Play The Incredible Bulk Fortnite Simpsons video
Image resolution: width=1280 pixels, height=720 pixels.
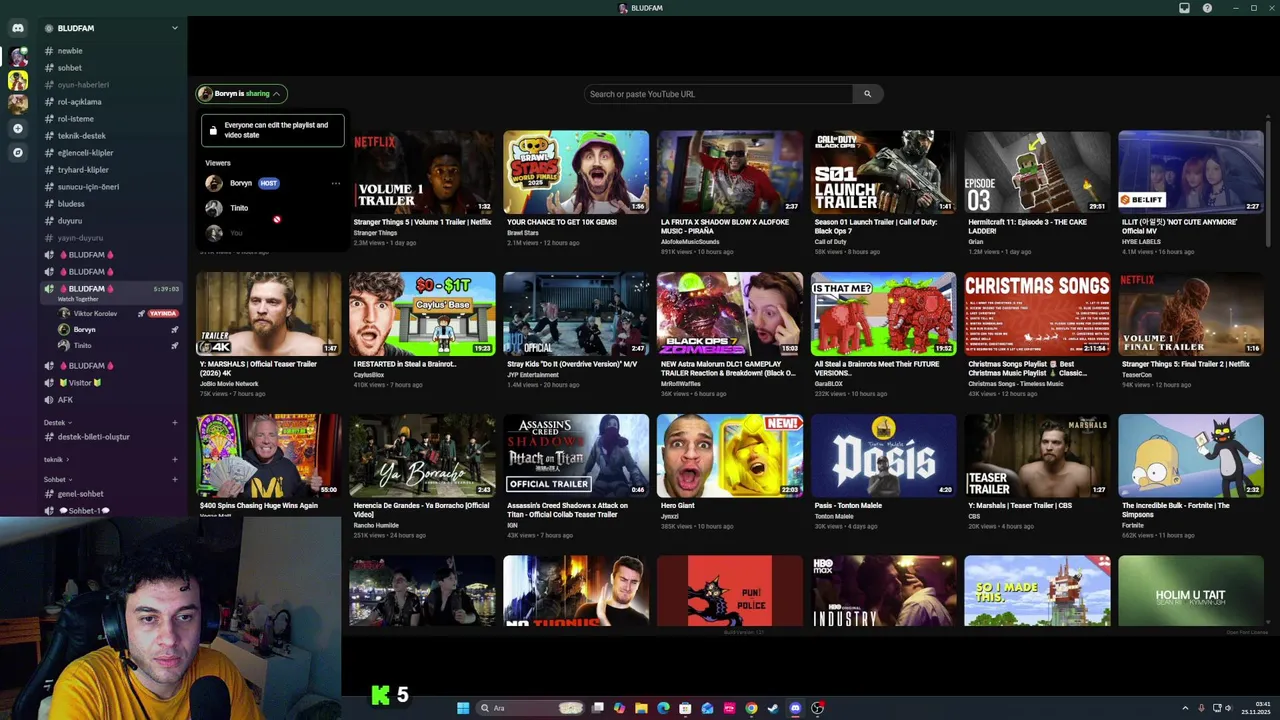point(1191,456)
